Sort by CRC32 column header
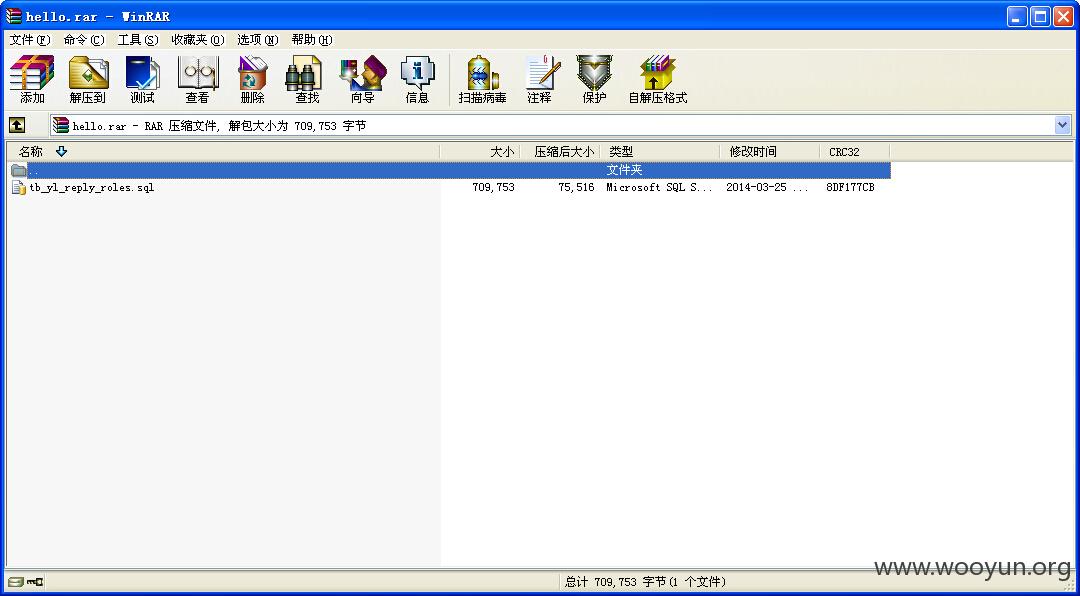This screenshot has height=596, width=1080. click(855, 152)
